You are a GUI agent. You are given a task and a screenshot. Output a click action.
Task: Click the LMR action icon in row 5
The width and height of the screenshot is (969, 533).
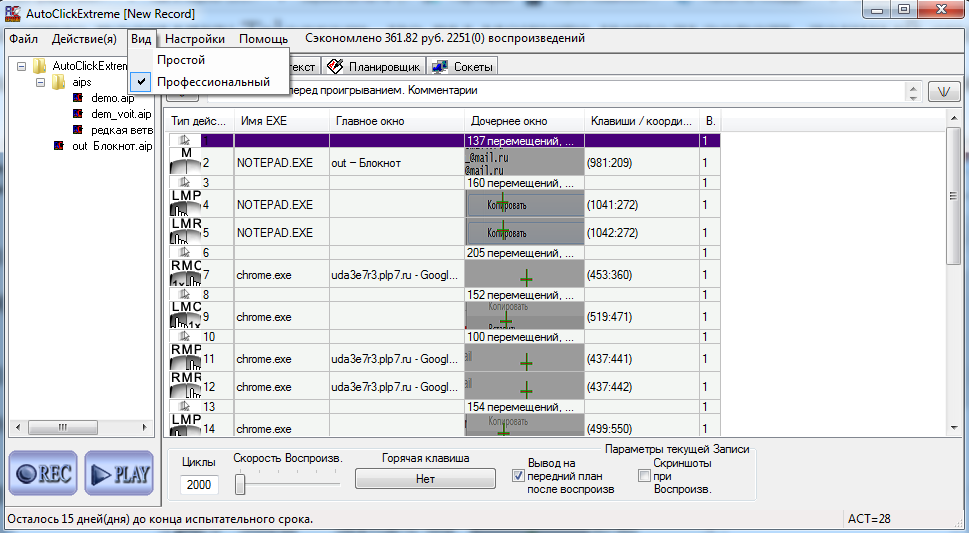pyautogui.click(x=186, y=231)
